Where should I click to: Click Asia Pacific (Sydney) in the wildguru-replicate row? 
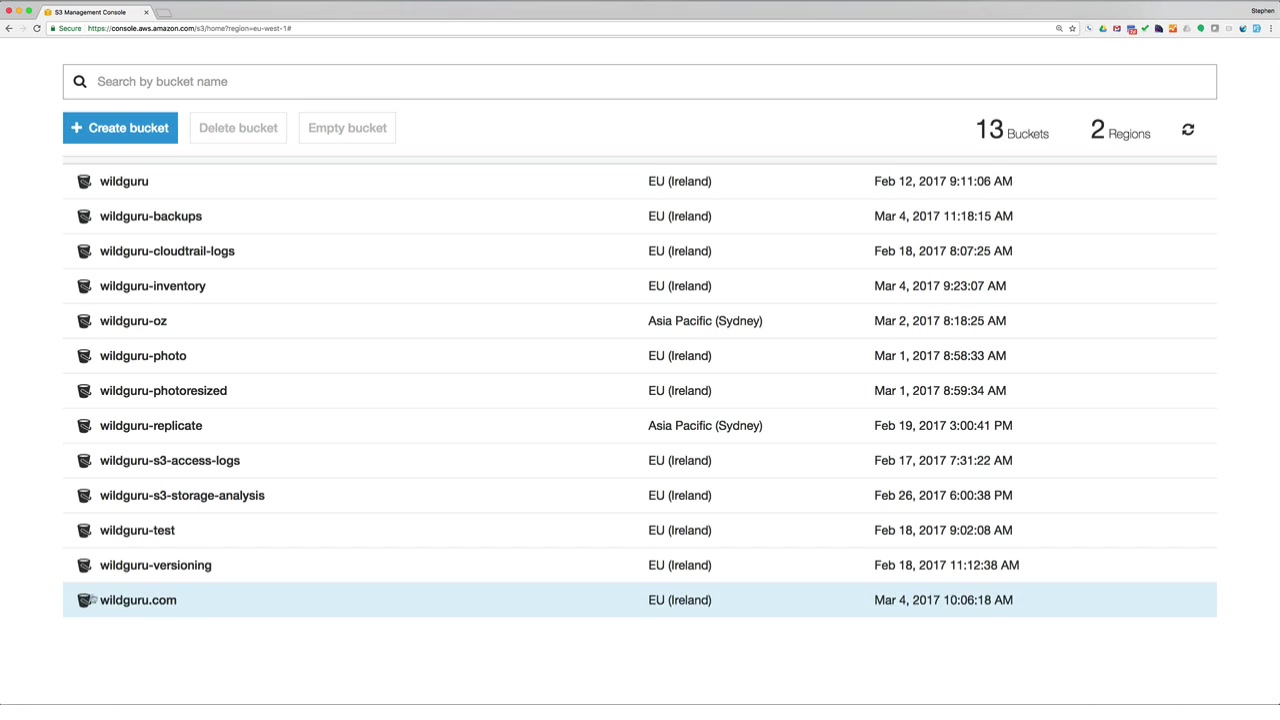[705, 426]
